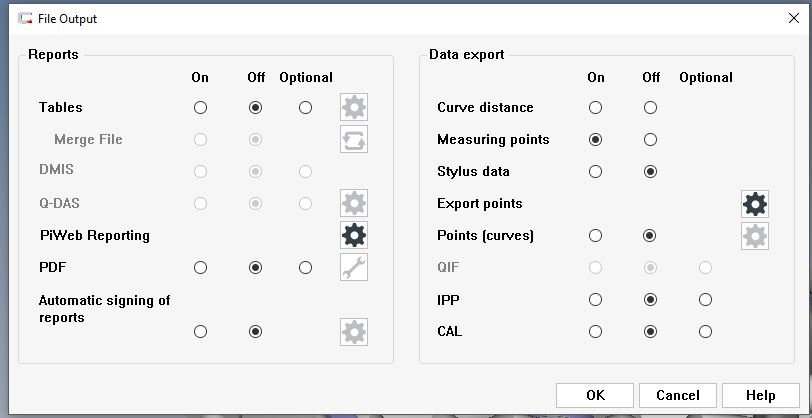Image resolution: width=812 pixels, height=418 pixels.
Task: Select Optional for PDF report
Action: coord(306,268)
